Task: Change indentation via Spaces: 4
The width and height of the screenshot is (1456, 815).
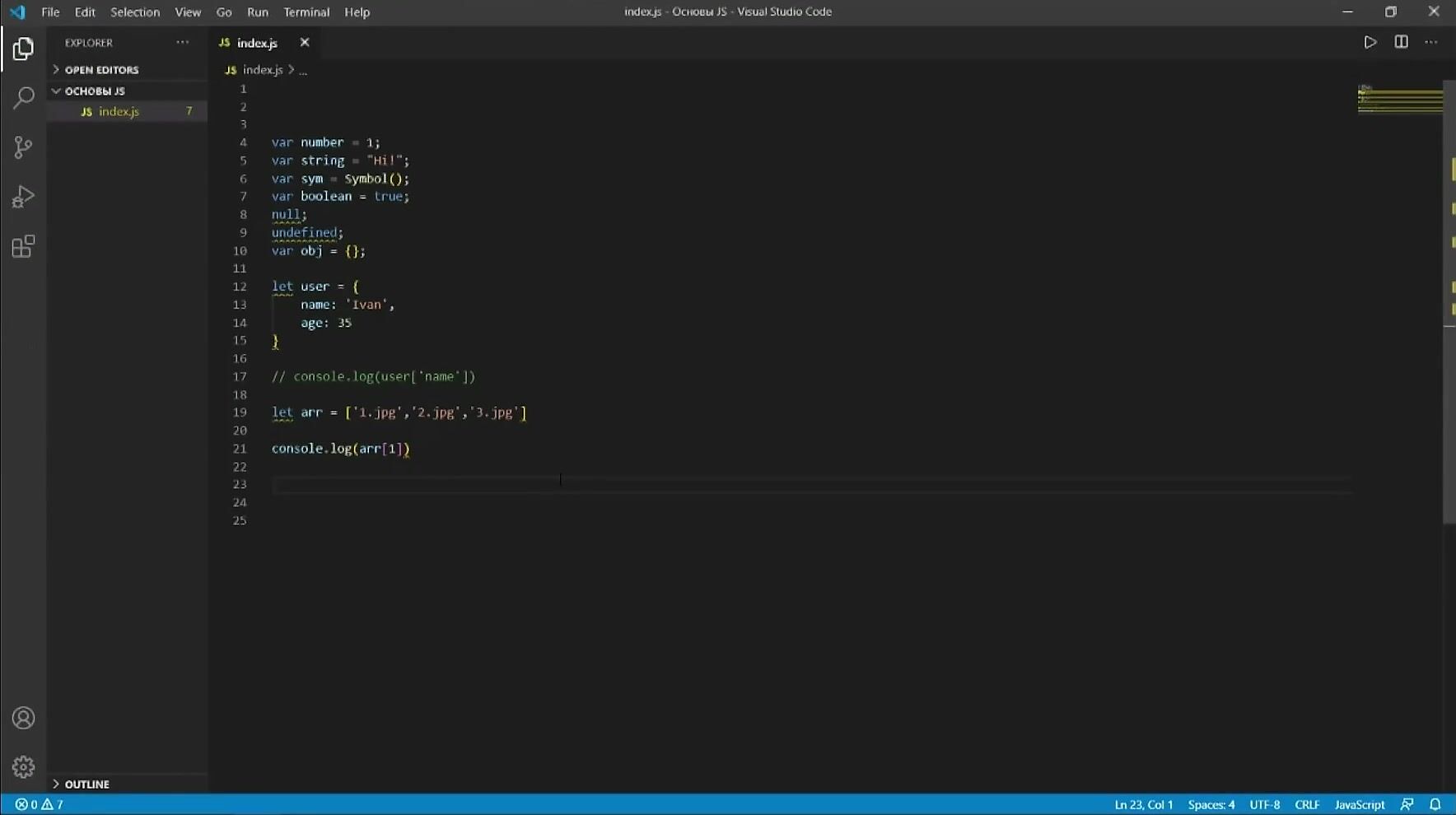Action: coord(1211,804)
